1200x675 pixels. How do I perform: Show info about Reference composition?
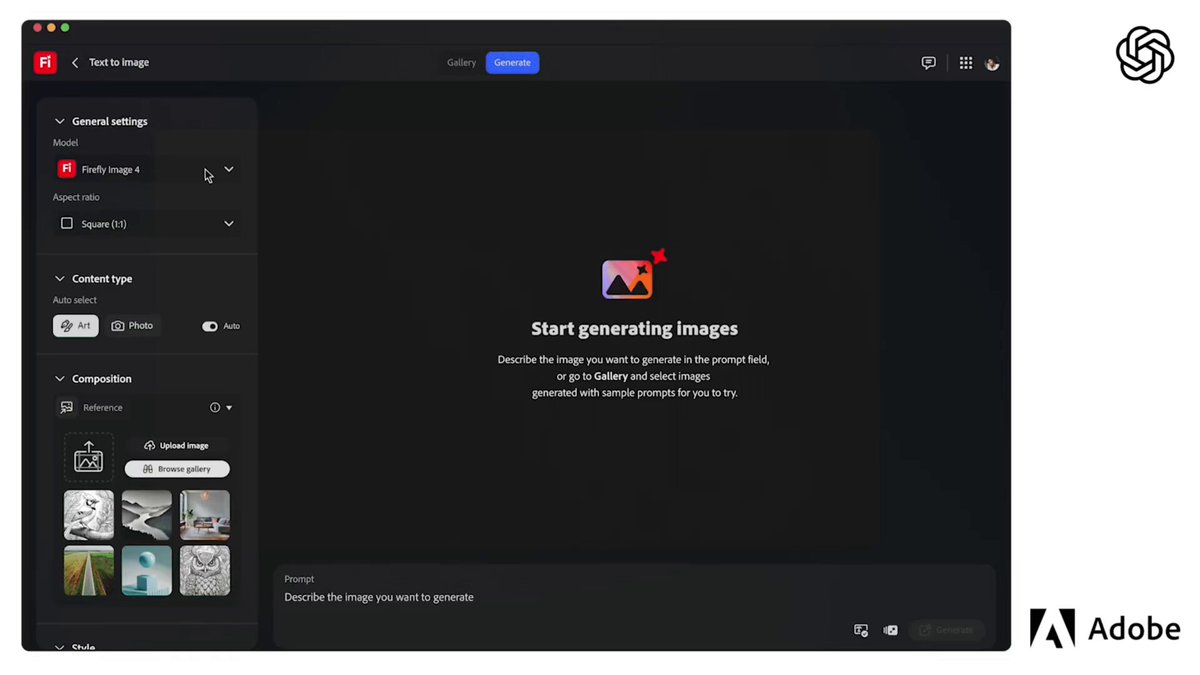click(x=215, y=408)
